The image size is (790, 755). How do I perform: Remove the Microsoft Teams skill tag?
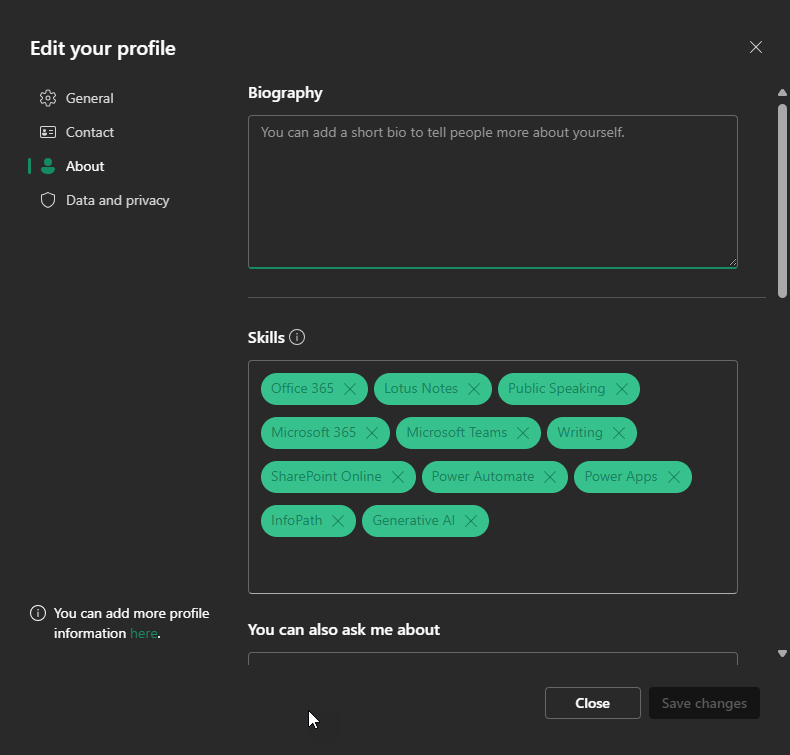tap(523, 433)
